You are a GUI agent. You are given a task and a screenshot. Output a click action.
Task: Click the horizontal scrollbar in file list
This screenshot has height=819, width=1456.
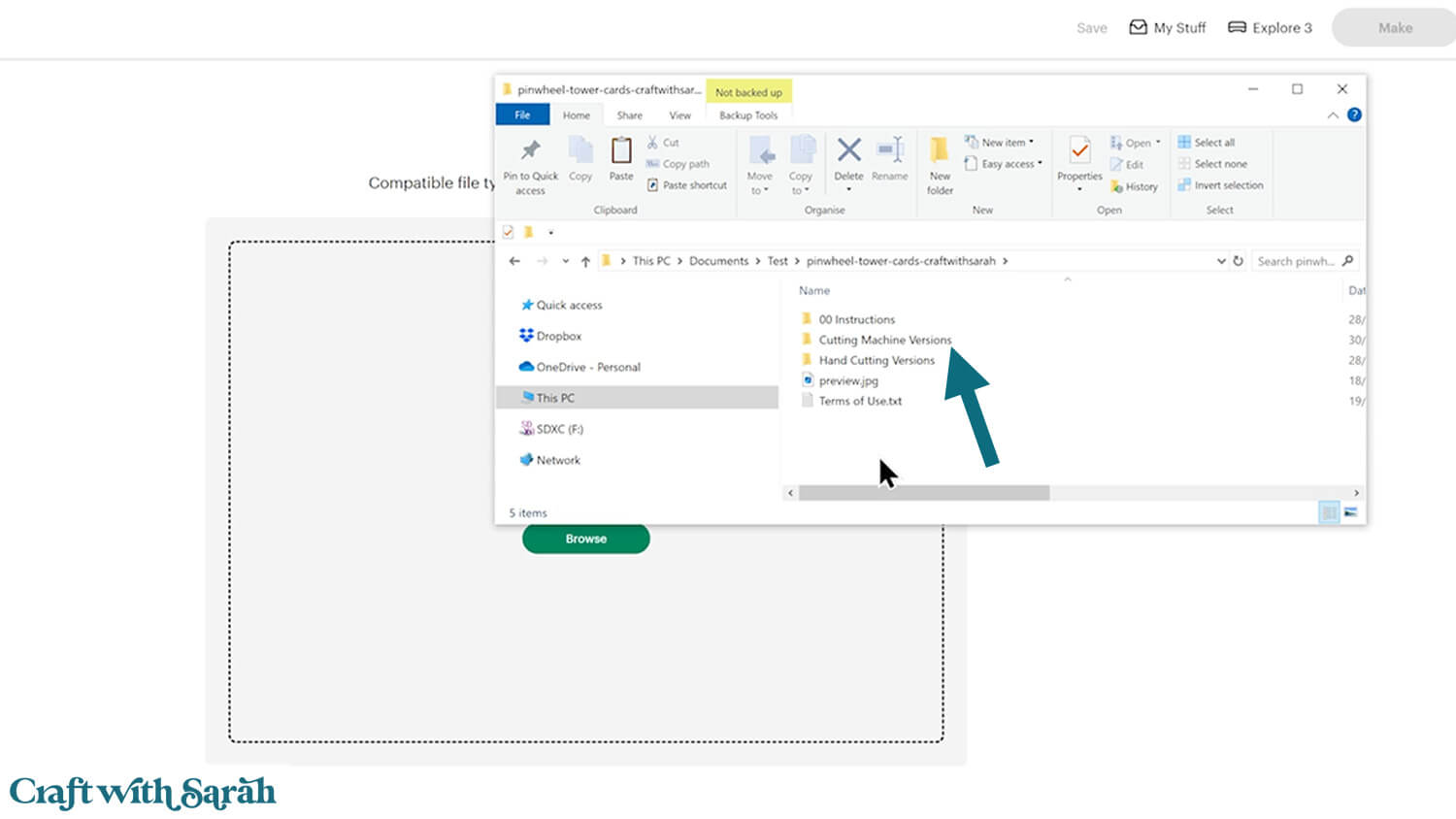[923, 493]
